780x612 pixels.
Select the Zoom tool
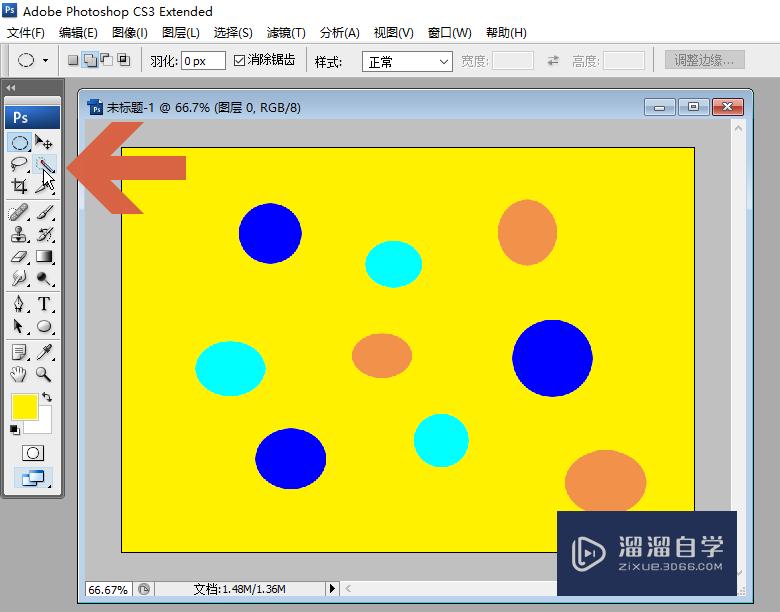(x=44, y=374)
